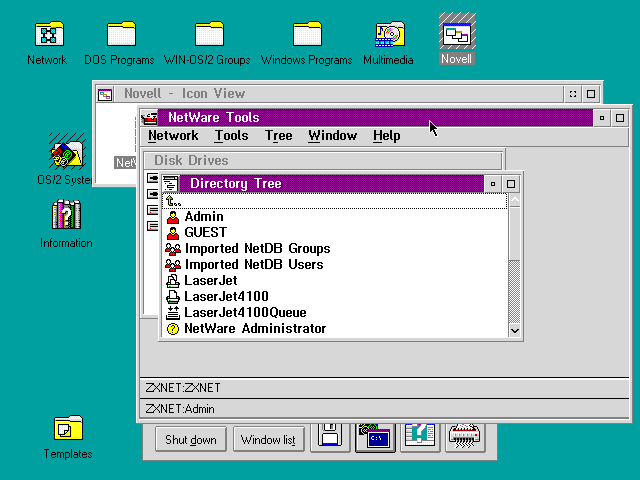Image resolution: width=640 pixels, height=480 pixels.
Task: Open the OS/2 System folder icon
Action: (x=67, y=152)
